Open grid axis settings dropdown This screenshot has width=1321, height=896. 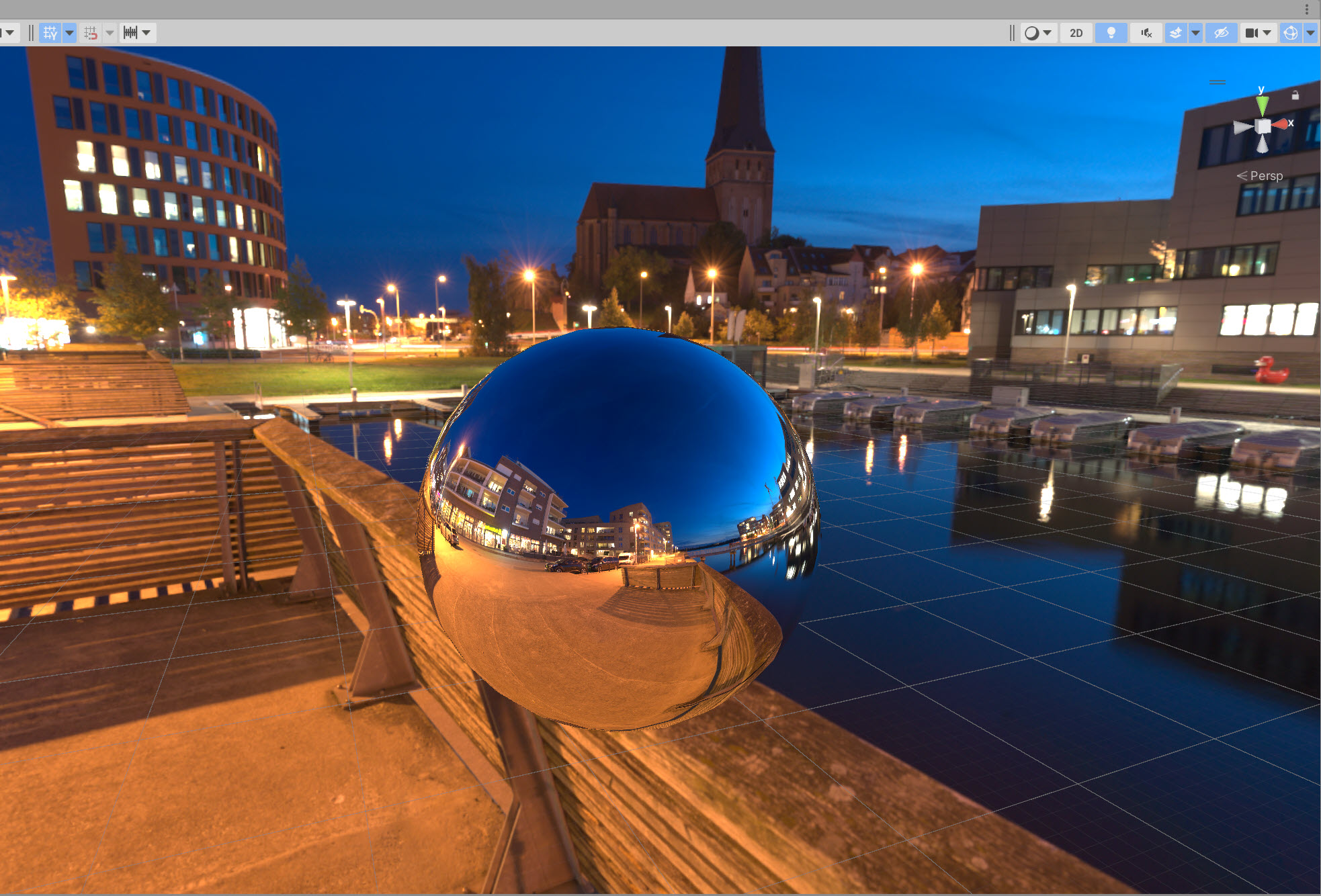pos(69,33)
